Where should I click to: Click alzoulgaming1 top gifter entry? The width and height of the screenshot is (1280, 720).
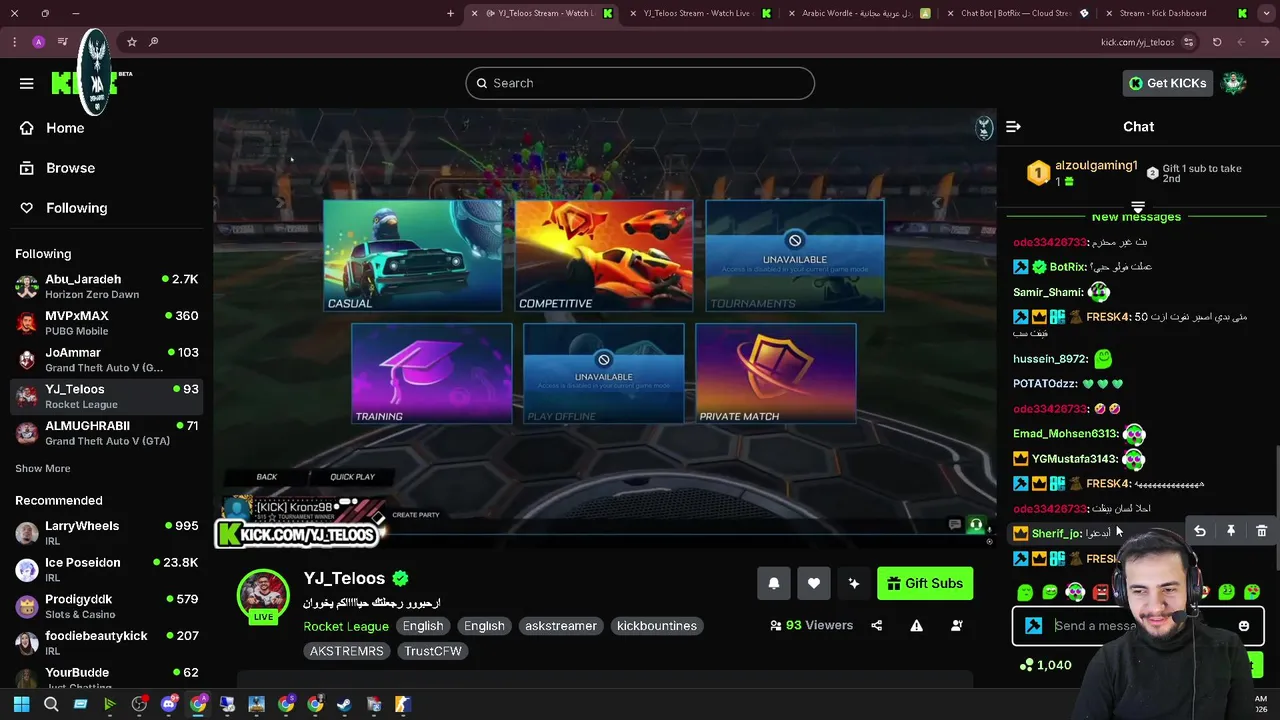click(x=1084, y=173)
